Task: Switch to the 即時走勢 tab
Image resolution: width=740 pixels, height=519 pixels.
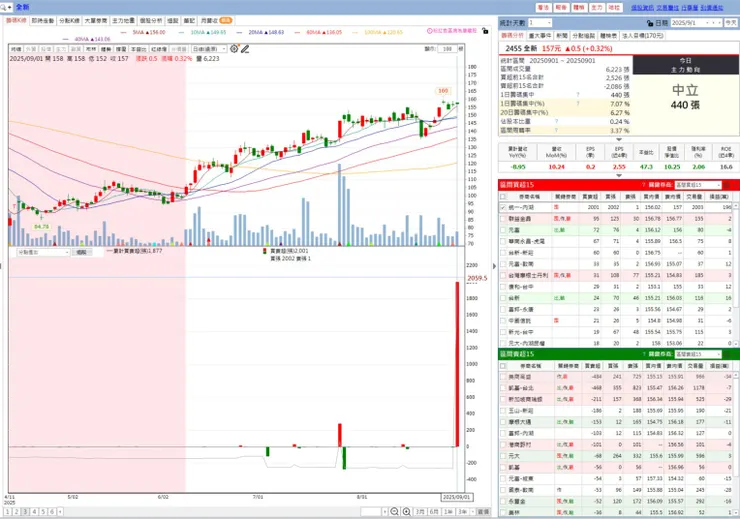Action: click(43, 21)
